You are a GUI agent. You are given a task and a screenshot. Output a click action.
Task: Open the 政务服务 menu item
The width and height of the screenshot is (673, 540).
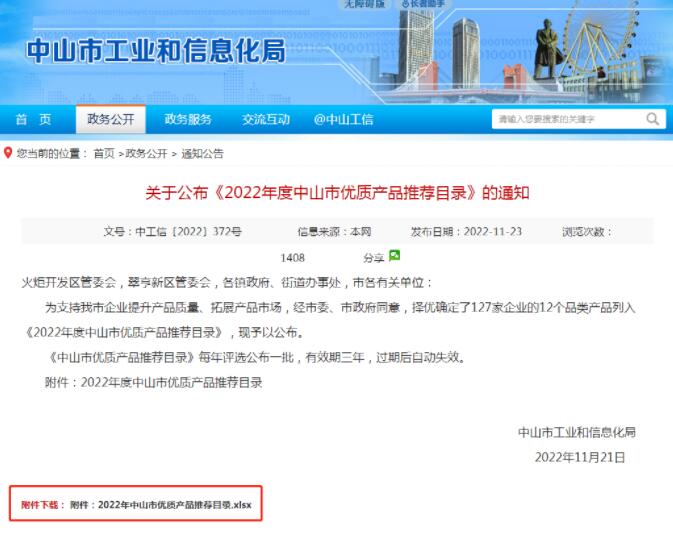[188, 120]
